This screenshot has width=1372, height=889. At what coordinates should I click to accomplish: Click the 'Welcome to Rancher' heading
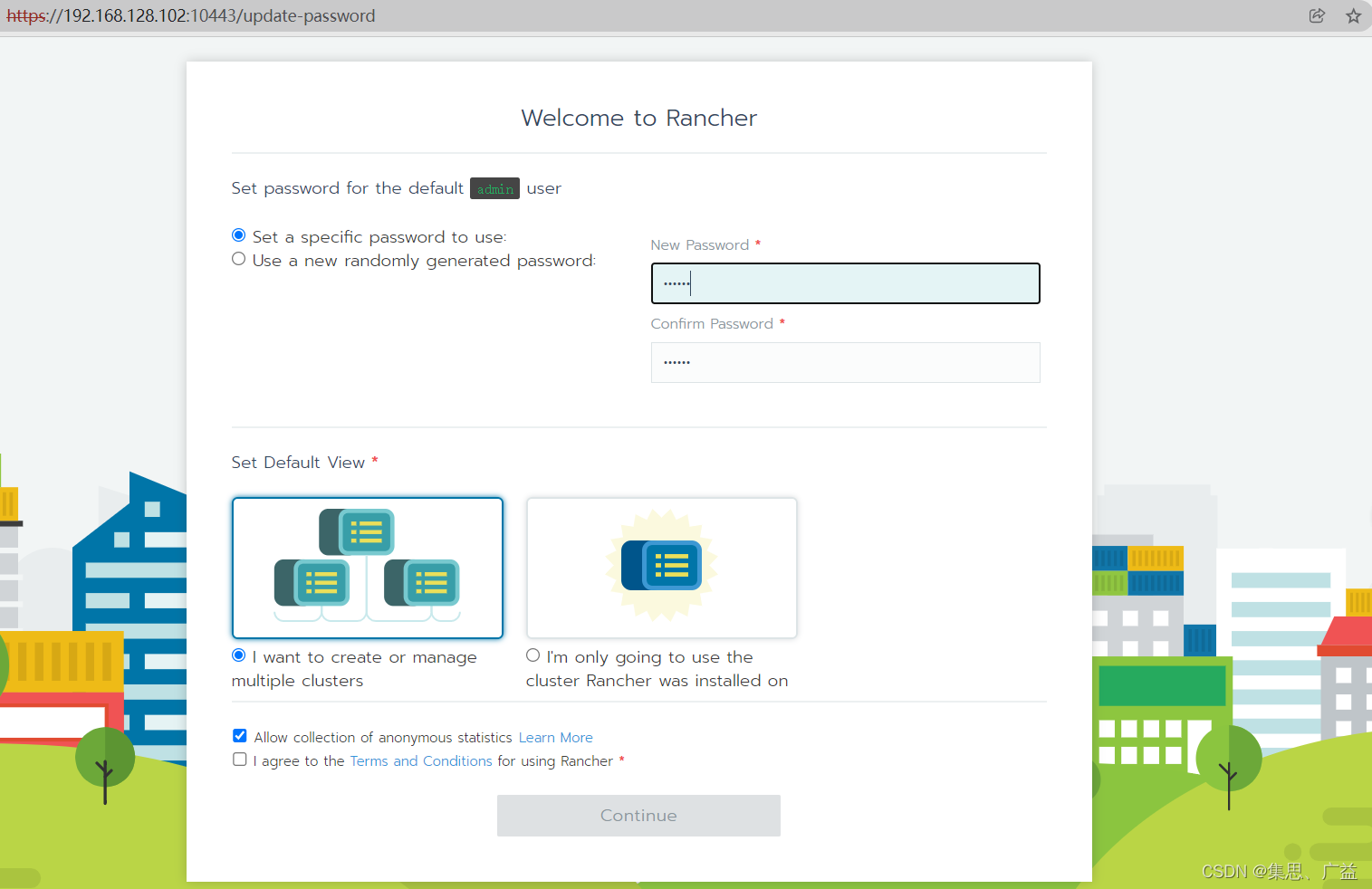tap(639, 118)
